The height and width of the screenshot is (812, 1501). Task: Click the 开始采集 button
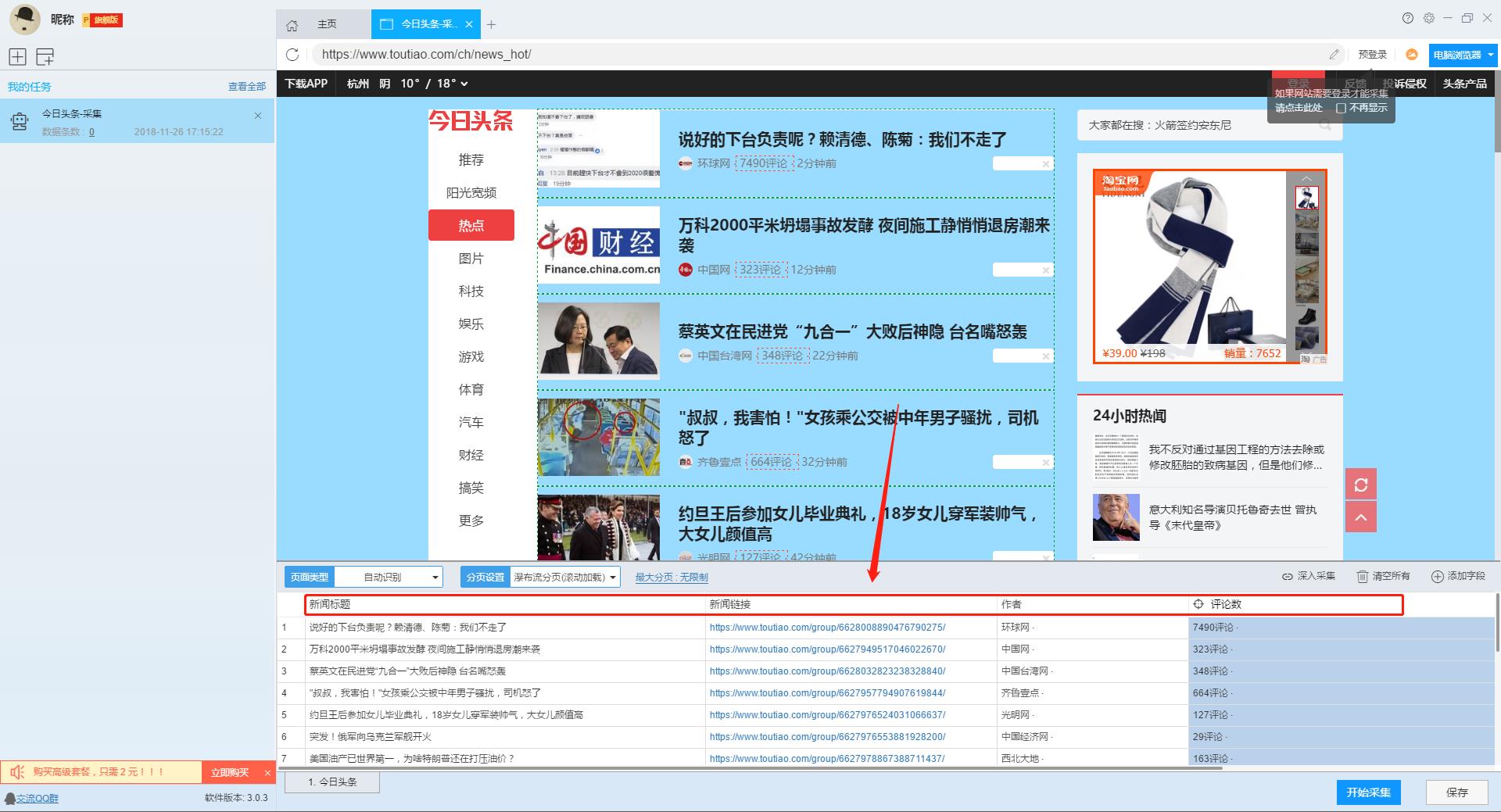[1368, 792]
